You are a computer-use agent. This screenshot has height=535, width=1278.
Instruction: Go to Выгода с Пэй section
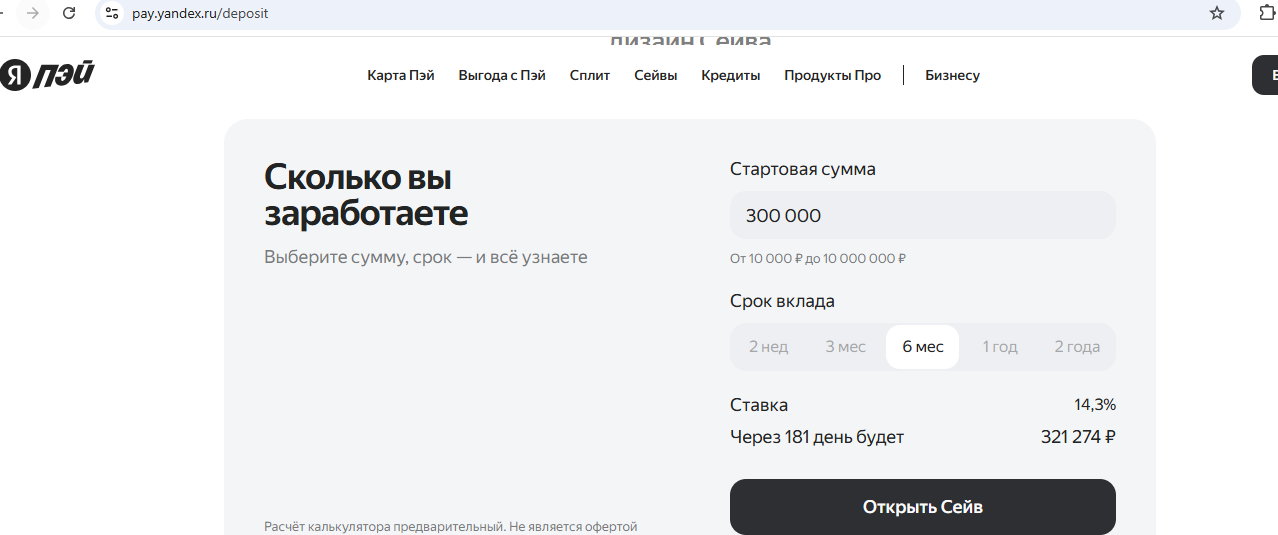(502, 75)
